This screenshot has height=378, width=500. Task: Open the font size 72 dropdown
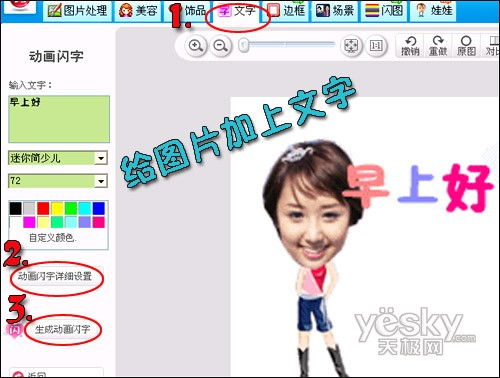(58, 181)
